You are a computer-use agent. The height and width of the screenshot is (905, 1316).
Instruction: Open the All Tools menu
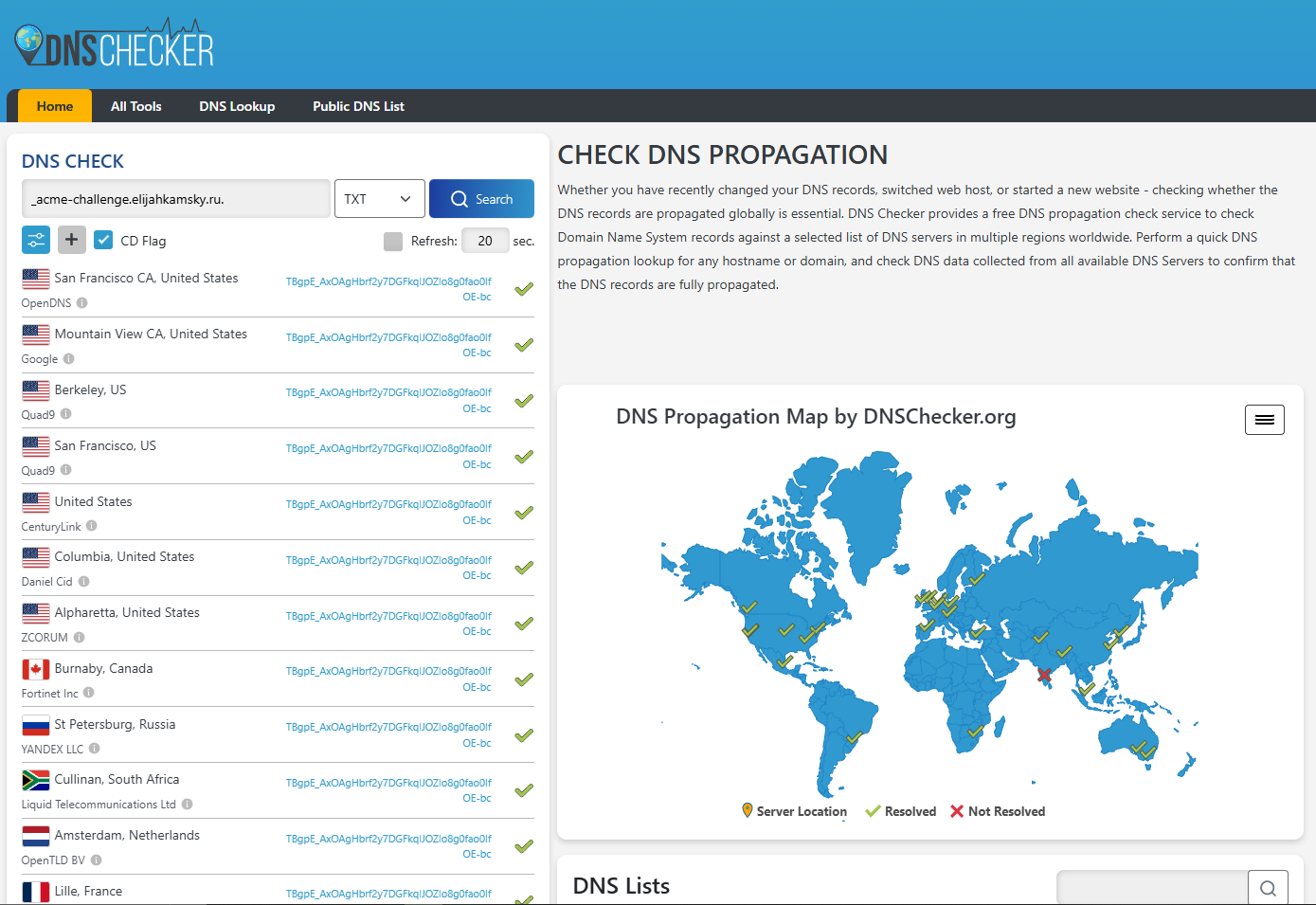(x=136, y=106)
